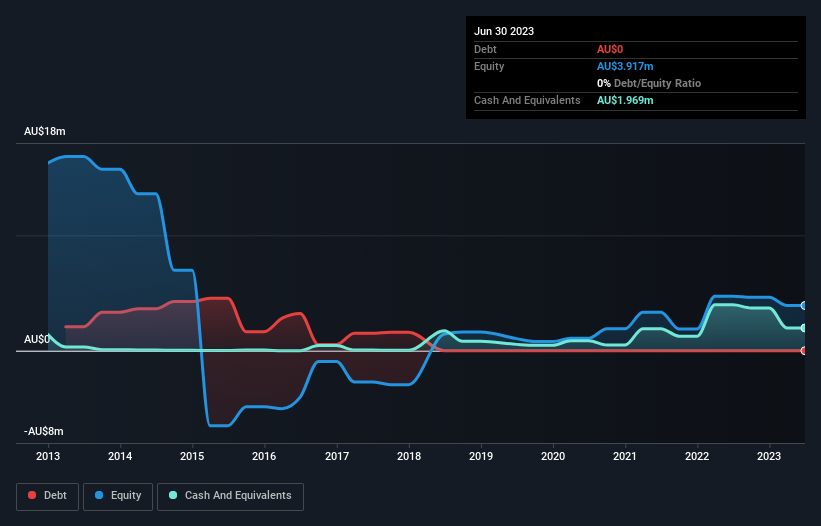Click the Equity row label in tooltip
This screenshot has width=821, height=526.
(x=489, y=66)
